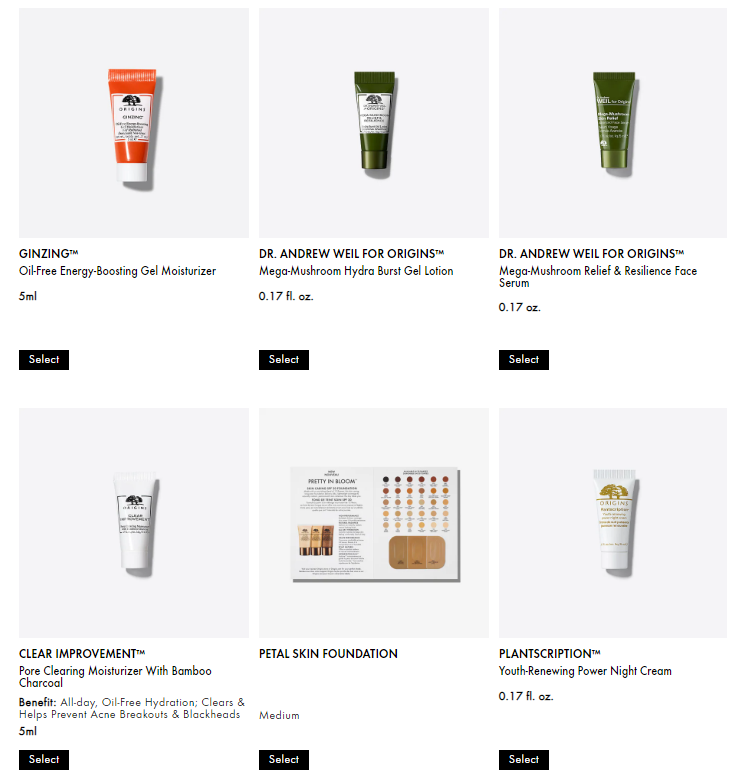This screenshot has height=782, width=737.
Task: Open the Mega-Mushroom Hydra Burst Gel Lotion link
Action: click(x=356, y=271)
